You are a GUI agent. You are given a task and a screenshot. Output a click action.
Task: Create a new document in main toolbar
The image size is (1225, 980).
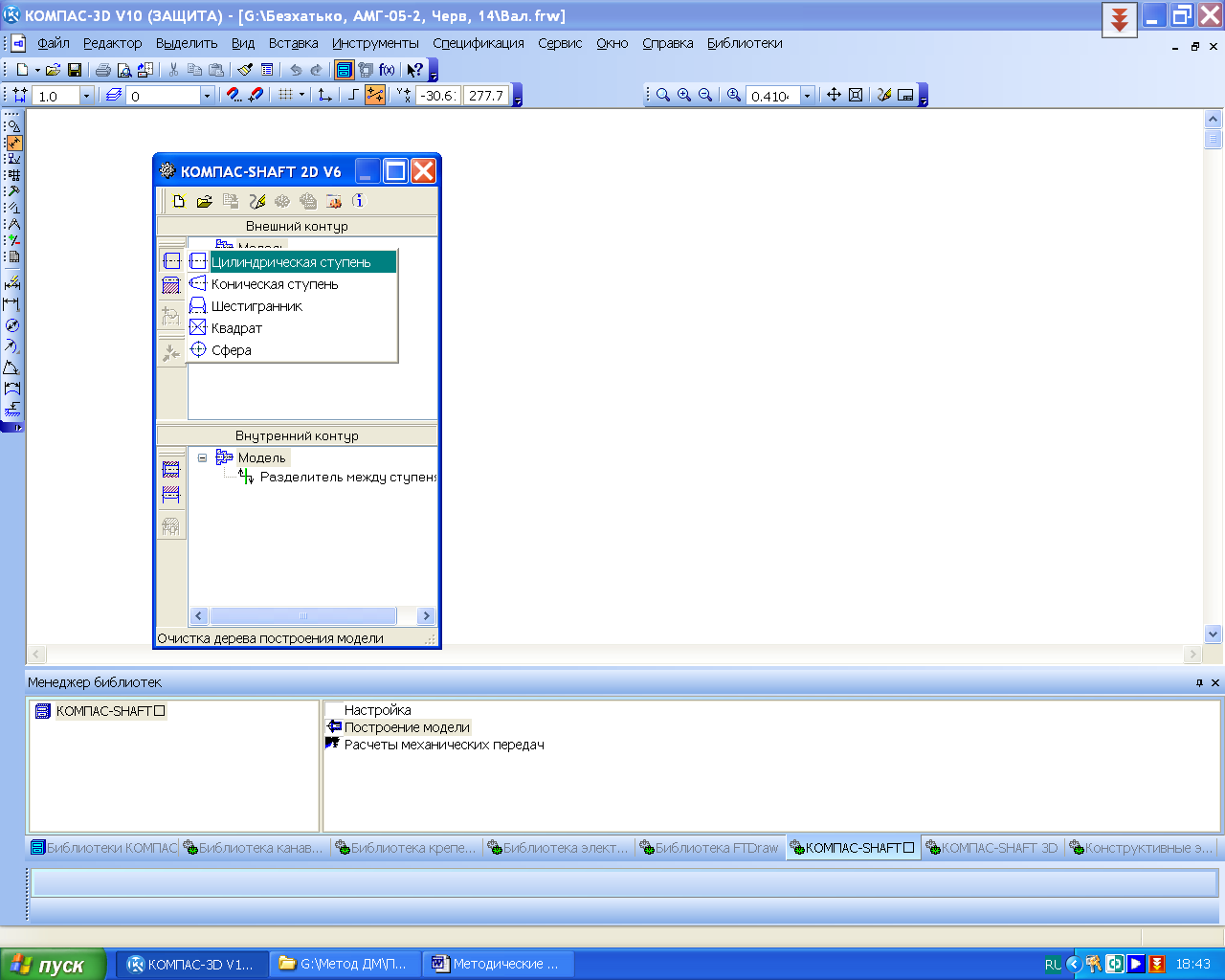pos(23,70)
